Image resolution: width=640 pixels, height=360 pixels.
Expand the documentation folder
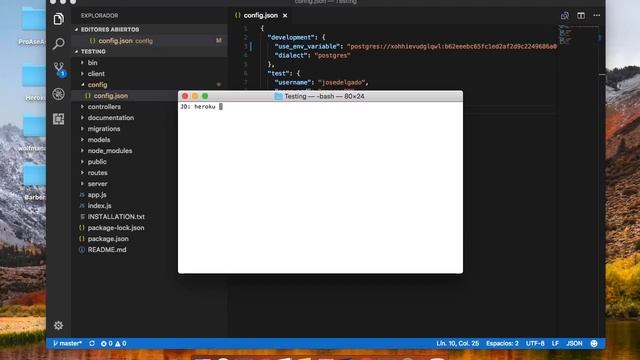[111, 118]
